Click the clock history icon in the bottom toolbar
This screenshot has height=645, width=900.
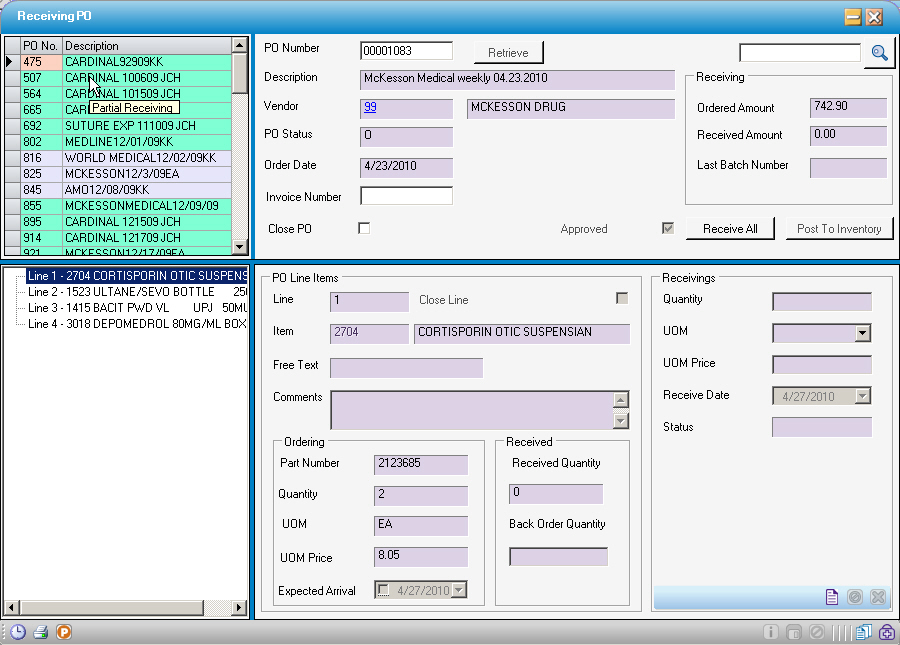point(17,632)
